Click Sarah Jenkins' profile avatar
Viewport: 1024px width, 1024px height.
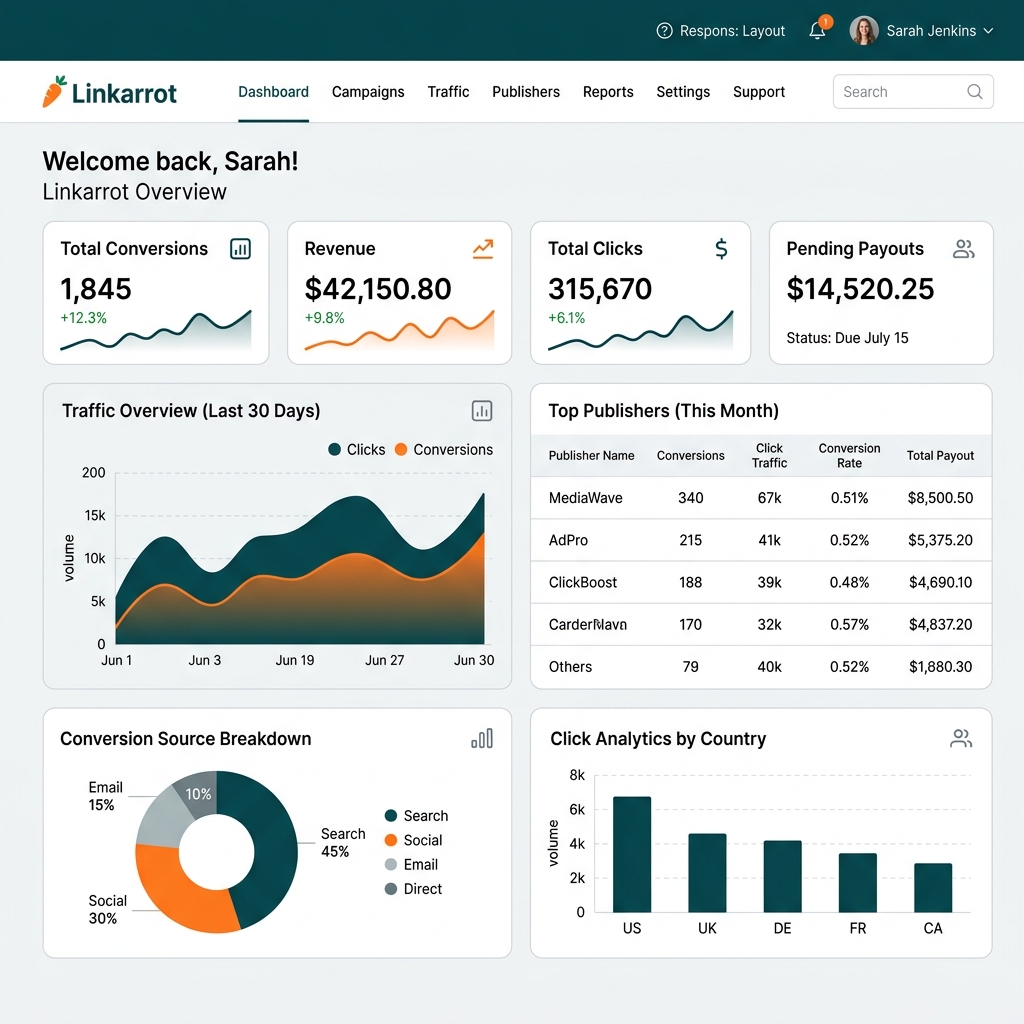click(x=863, y=31)
